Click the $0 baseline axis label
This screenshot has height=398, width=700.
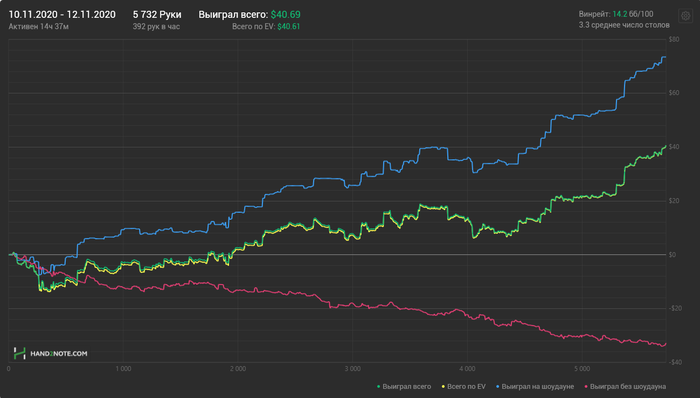[x=673, y=255]
